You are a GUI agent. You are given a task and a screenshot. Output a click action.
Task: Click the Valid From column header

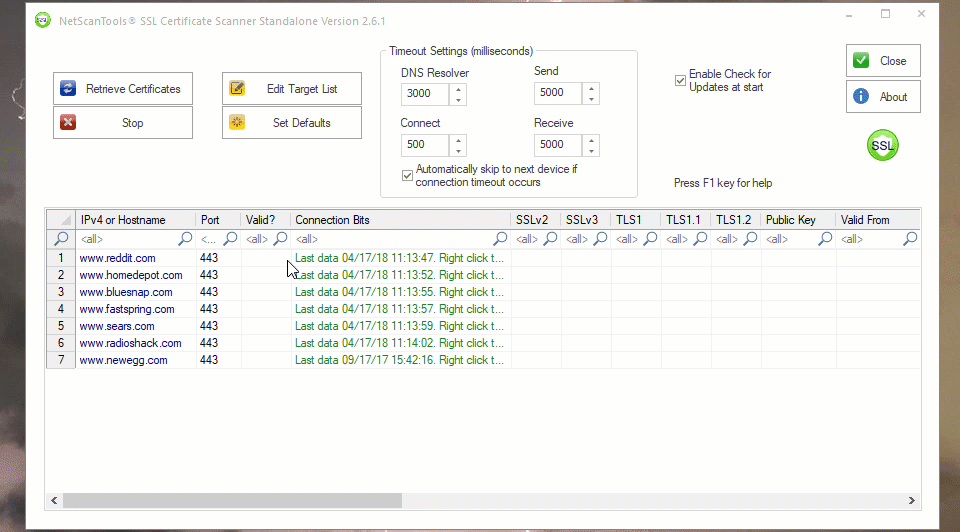pyautogui.click(x=878, y=220)
